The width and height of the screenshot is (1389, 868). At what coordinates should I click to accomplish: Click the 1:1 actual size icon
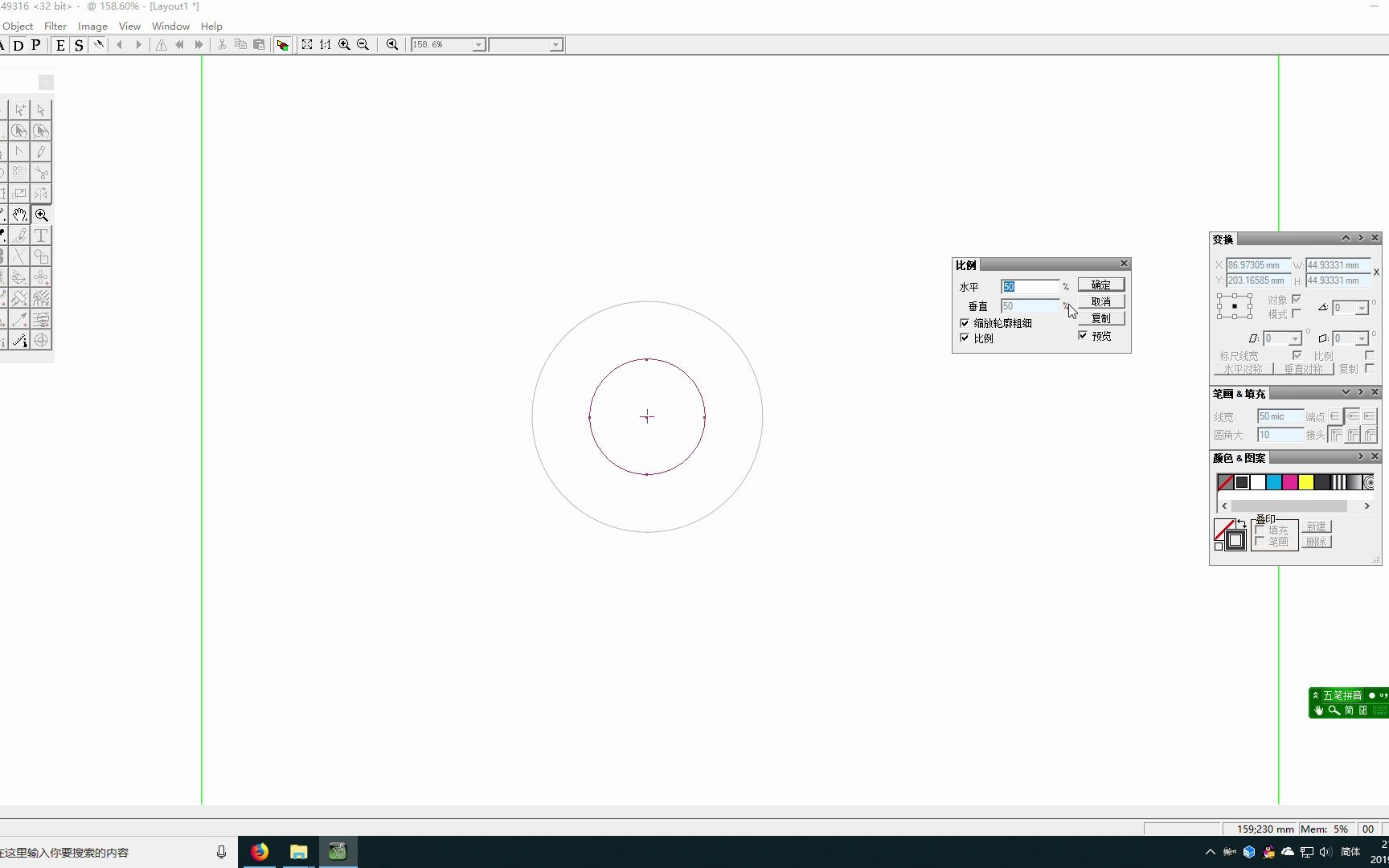[x=326, y=45]
